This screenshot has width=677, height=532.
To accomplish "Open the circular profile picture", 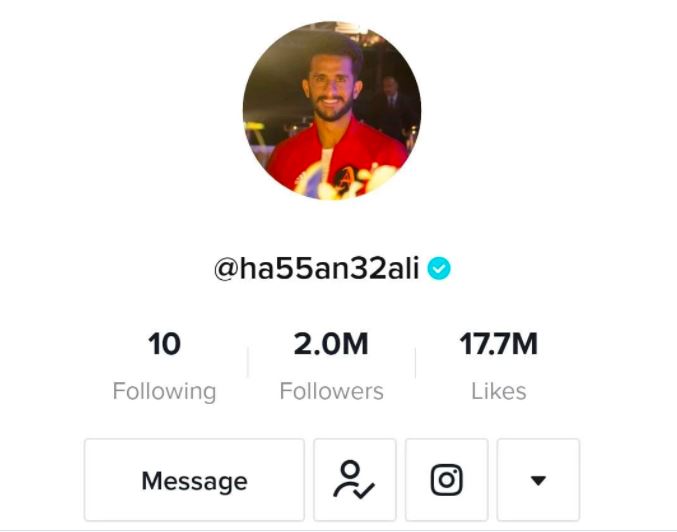I will pos(332,111).
